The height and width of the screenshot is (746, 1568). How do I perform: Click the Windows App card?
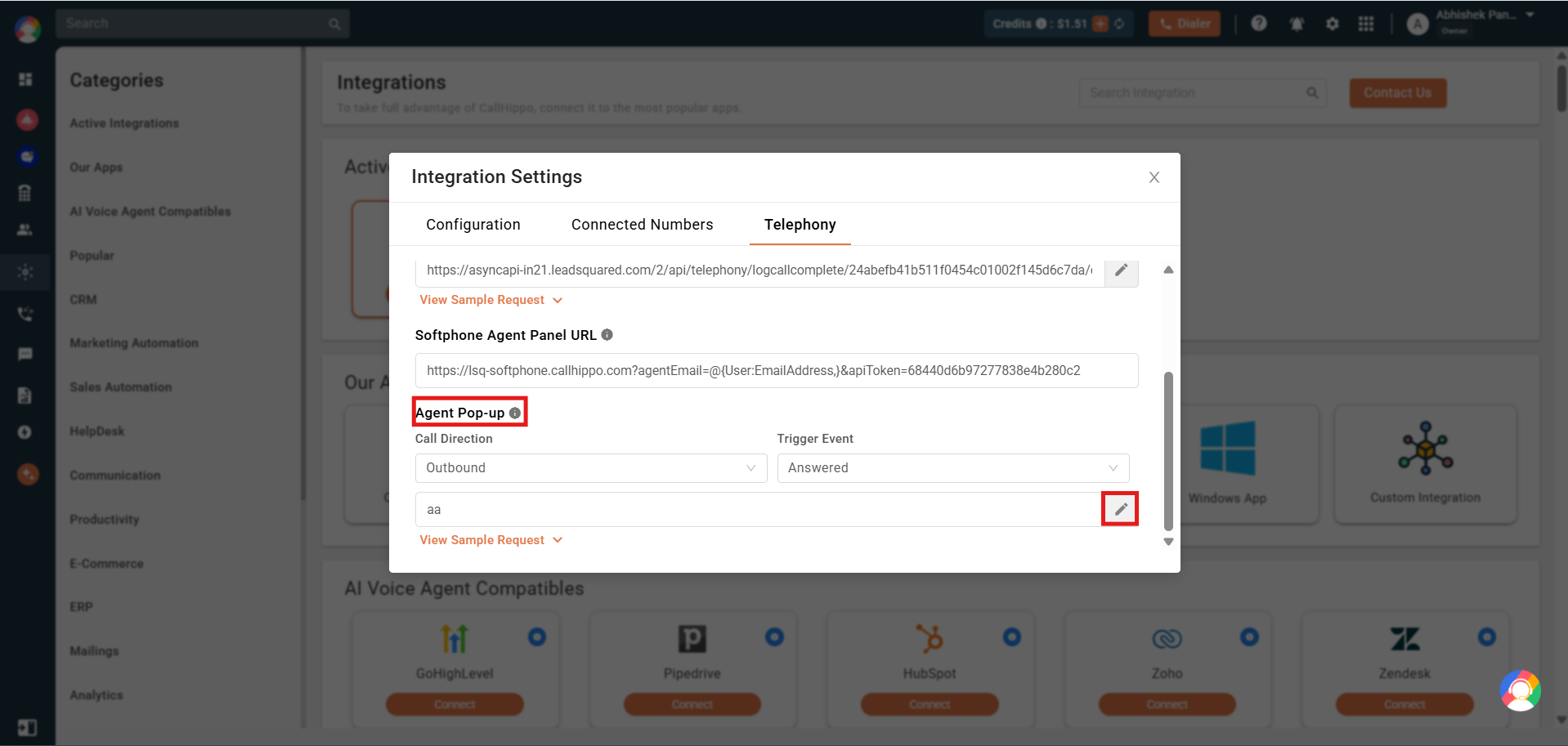pyautogui.click(x=1226, y=463)
